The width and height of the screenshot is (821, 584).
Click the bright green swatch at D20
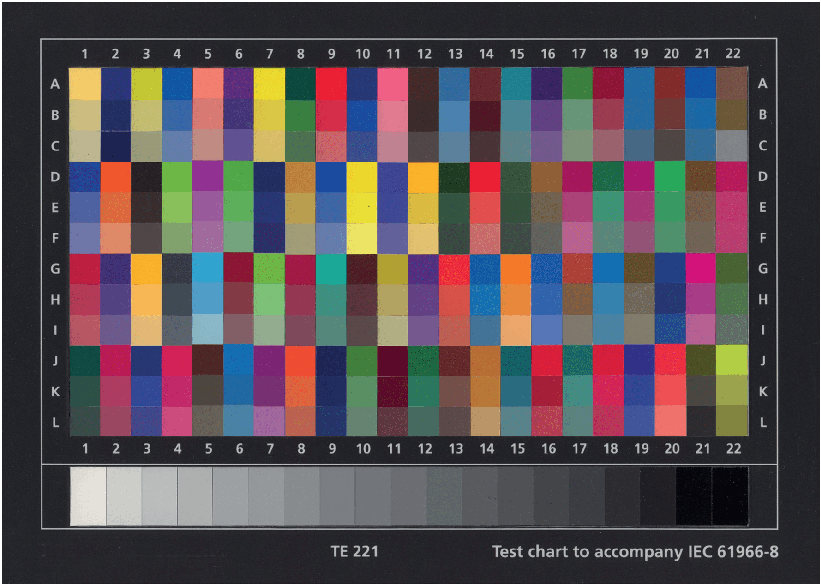point(670,176)
